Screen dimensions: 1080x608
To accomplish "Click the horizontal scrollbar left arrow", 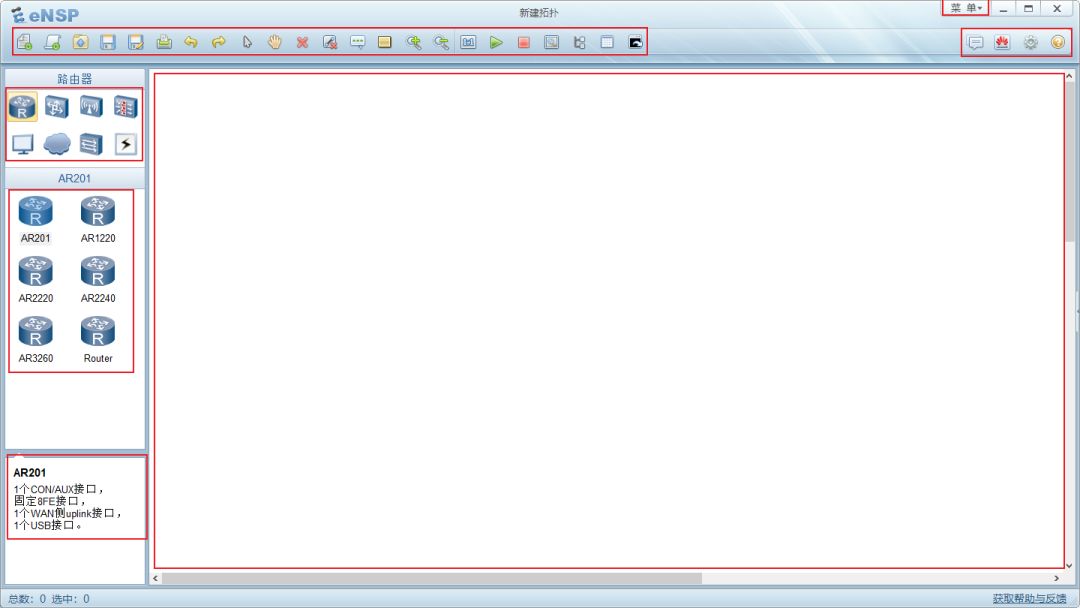I will coord(156,578).
